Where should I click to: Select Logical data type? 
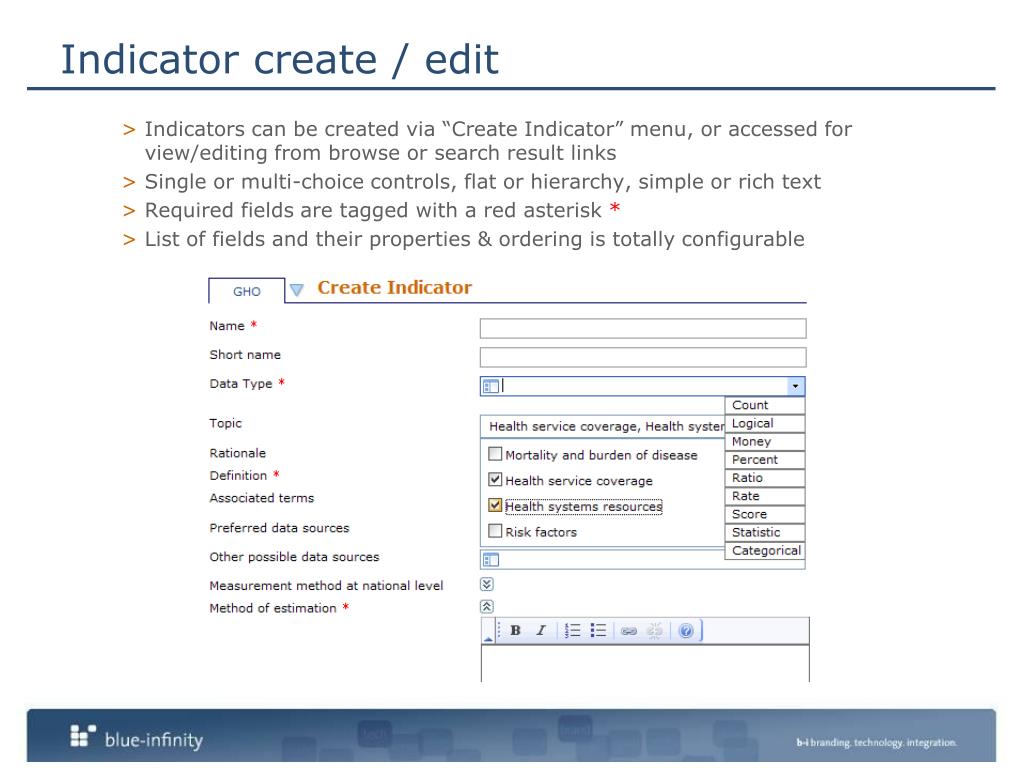(765, 423)
